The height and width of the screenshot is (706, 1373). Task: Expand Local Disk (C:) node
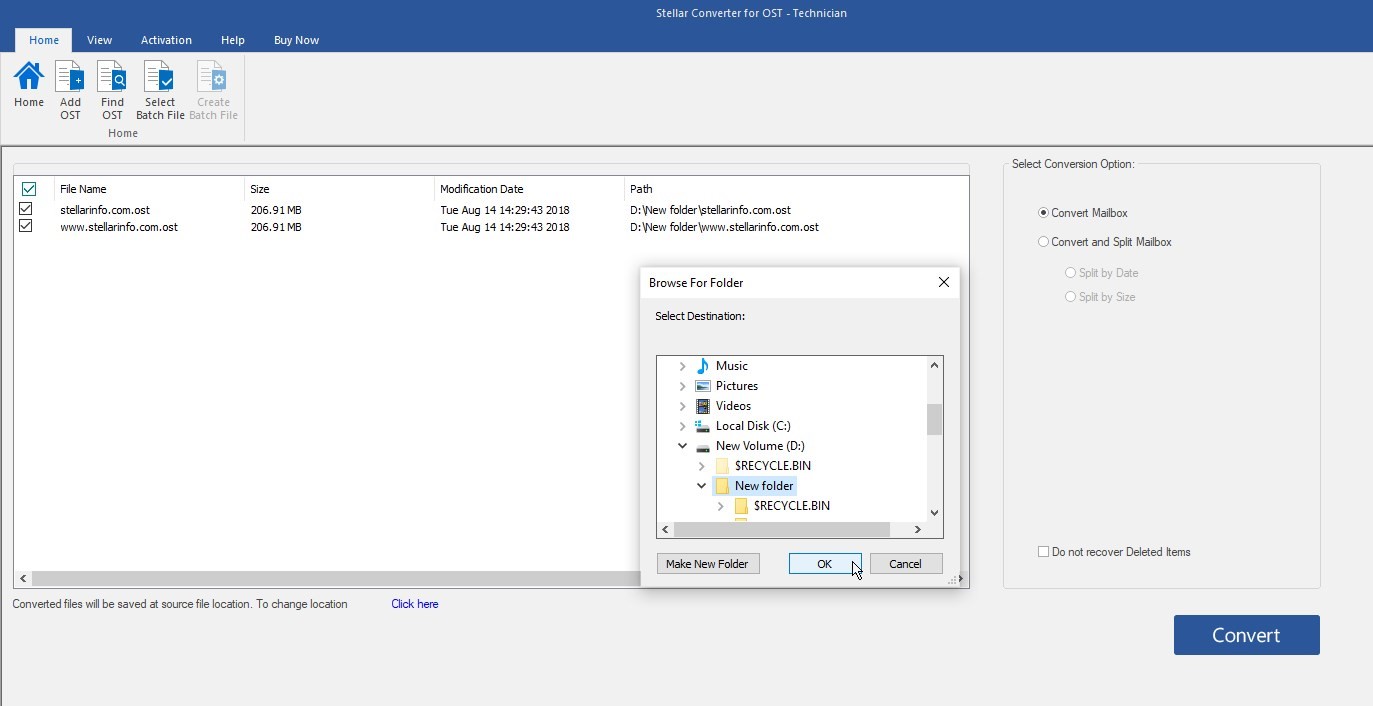[x=683, y=426]
